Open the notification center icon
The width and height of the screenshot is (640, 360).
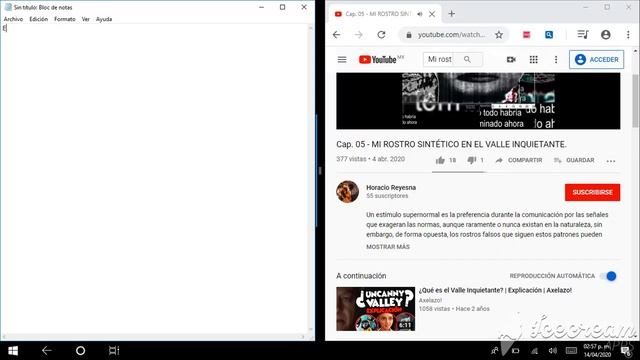tap(626, 351)
